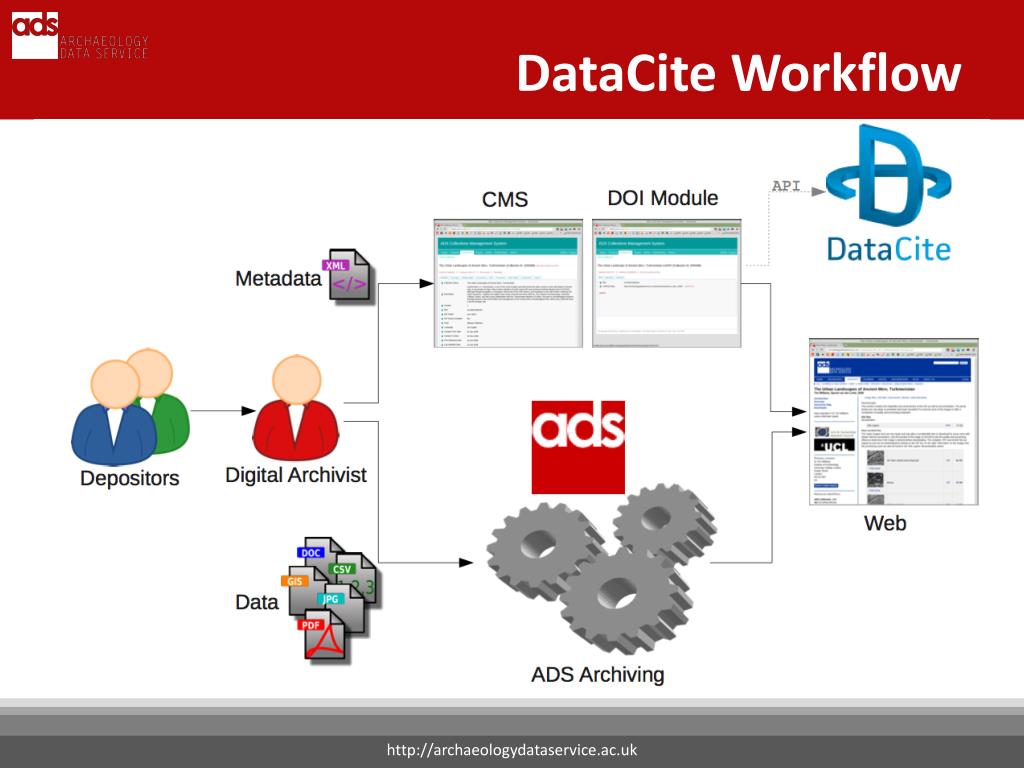The image size is (1024, 768).
Task: Click the red ads square logo
Action: (x=578, y=447)
